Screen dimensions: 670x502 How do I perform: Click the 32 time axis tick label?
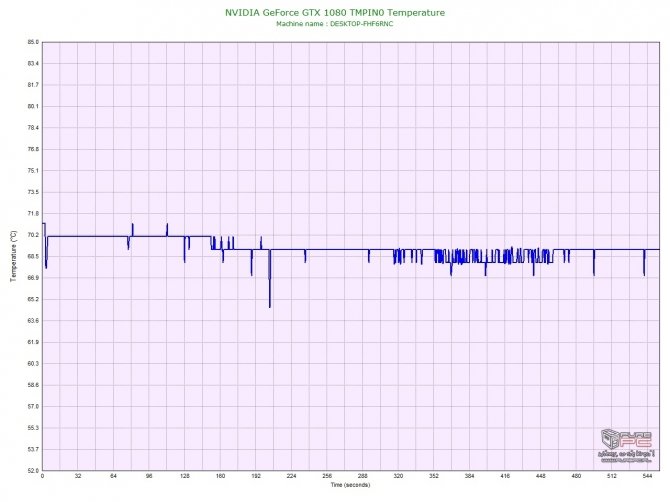point(78,476)
